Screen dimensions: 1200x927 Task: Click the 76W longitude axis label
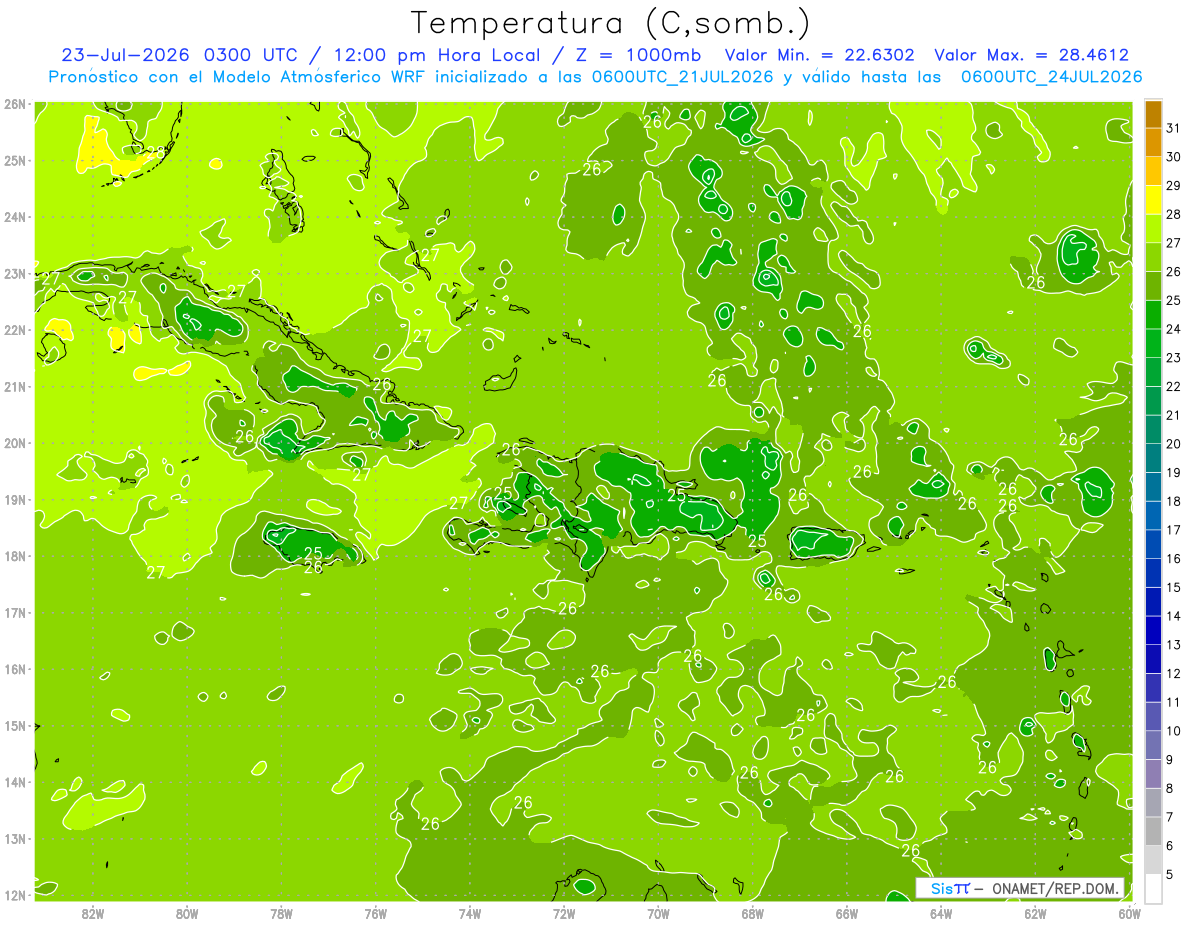[x=375, y=913]
